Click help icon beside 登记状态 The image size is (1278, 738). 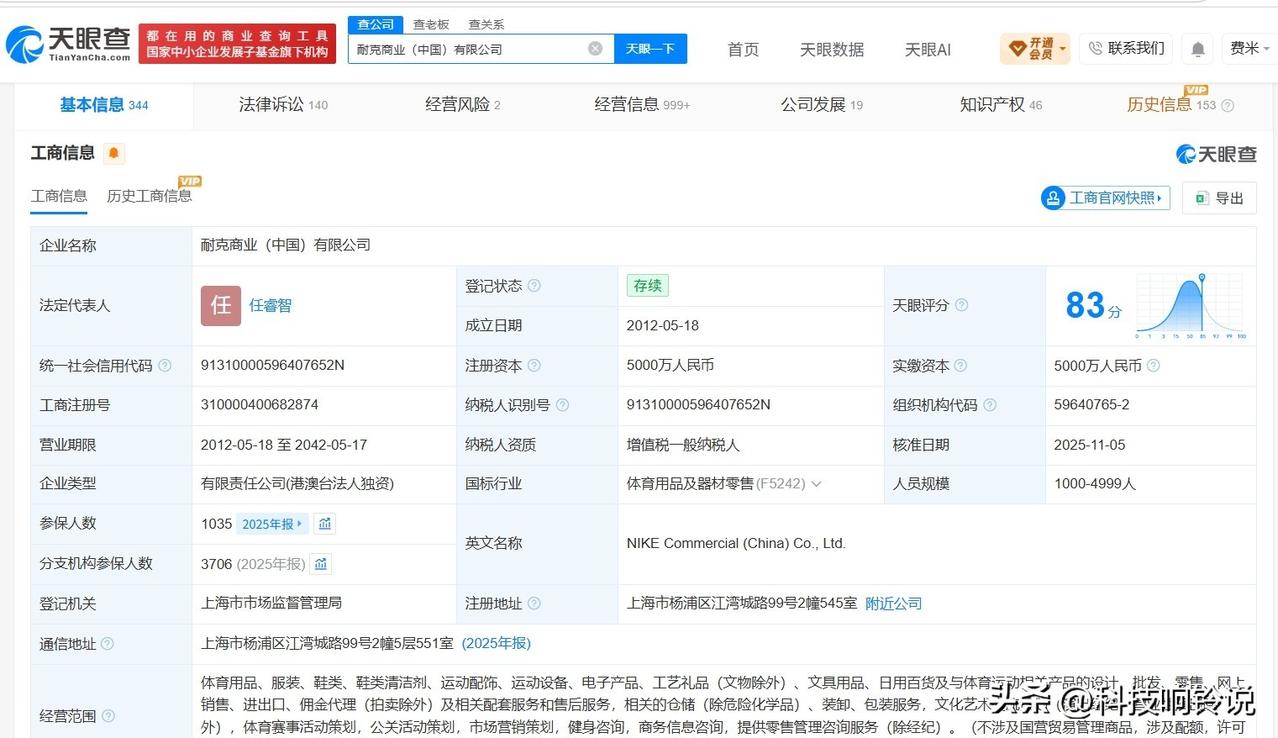534,286
